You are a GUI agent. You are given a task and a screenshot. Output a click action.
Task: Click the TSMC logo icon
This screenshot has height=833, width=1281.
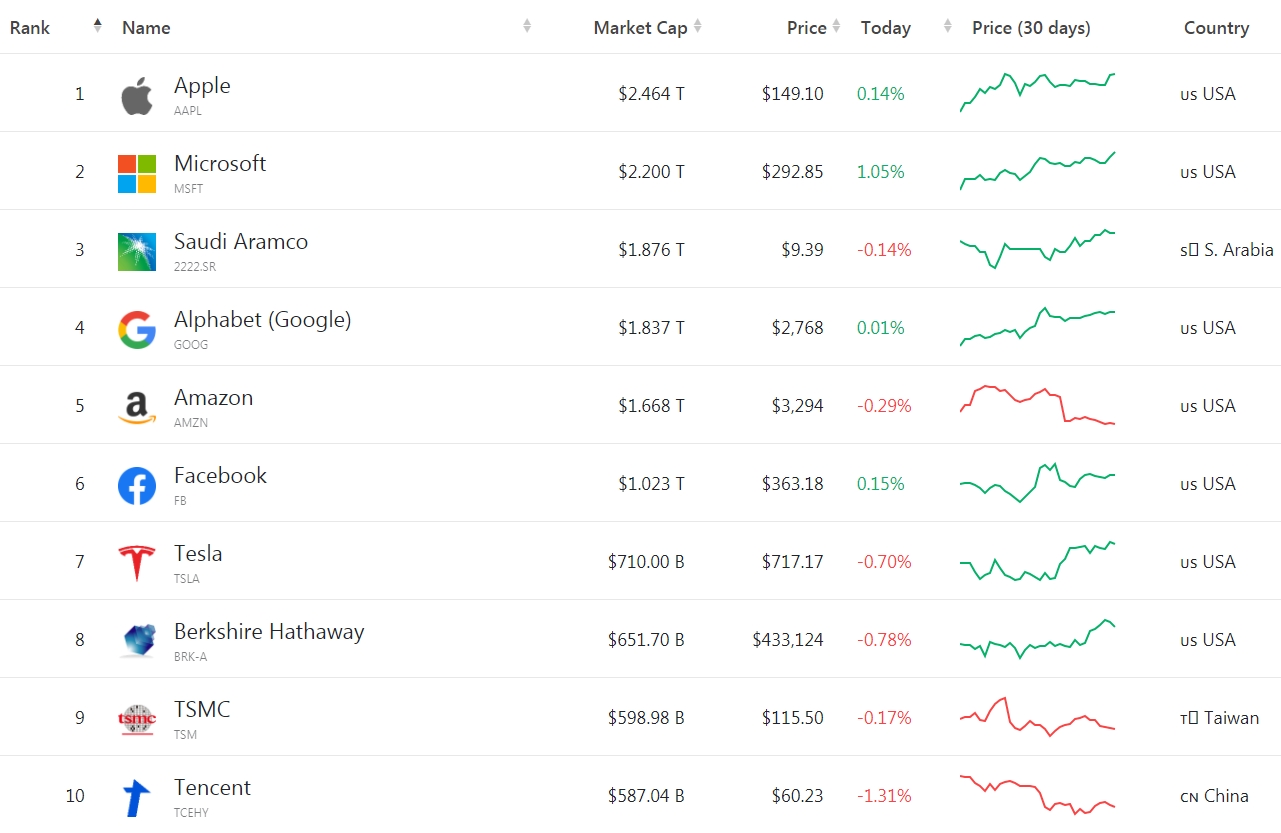point(137,720)
